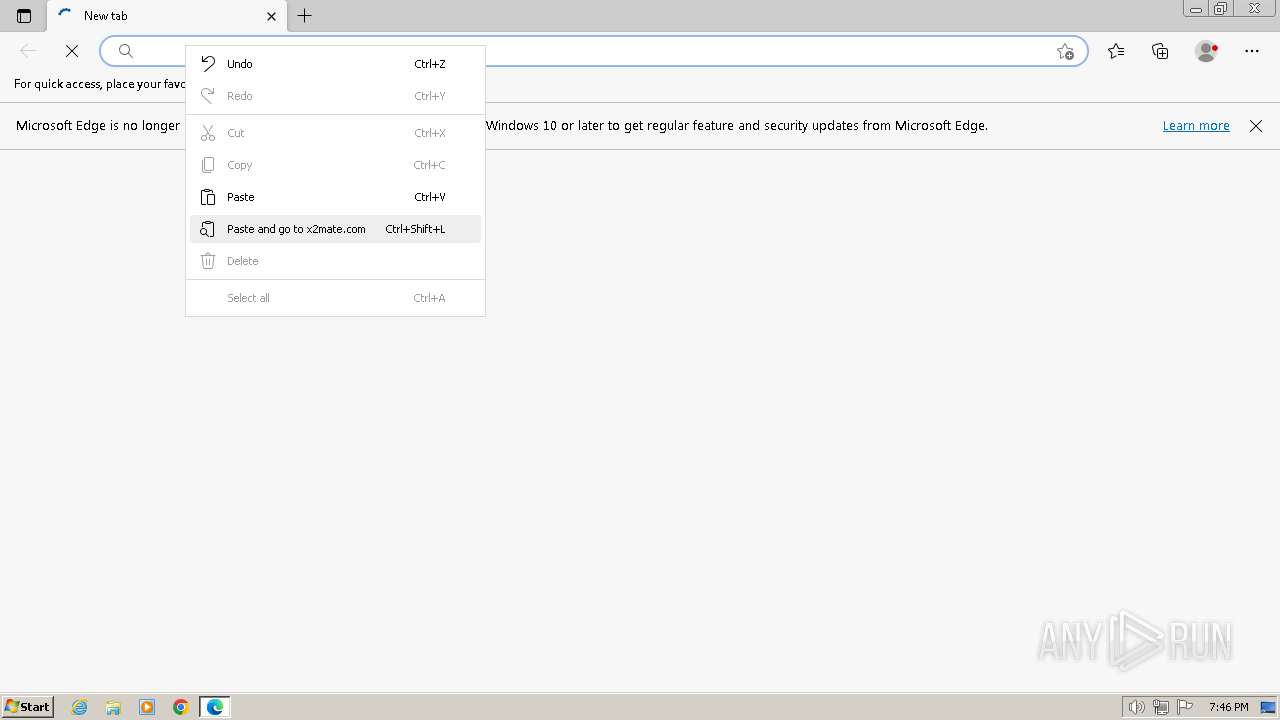The height and width of the screenshot is (720, 1280).
Task: Select the New tab tab
Action: tap(167, 16)
